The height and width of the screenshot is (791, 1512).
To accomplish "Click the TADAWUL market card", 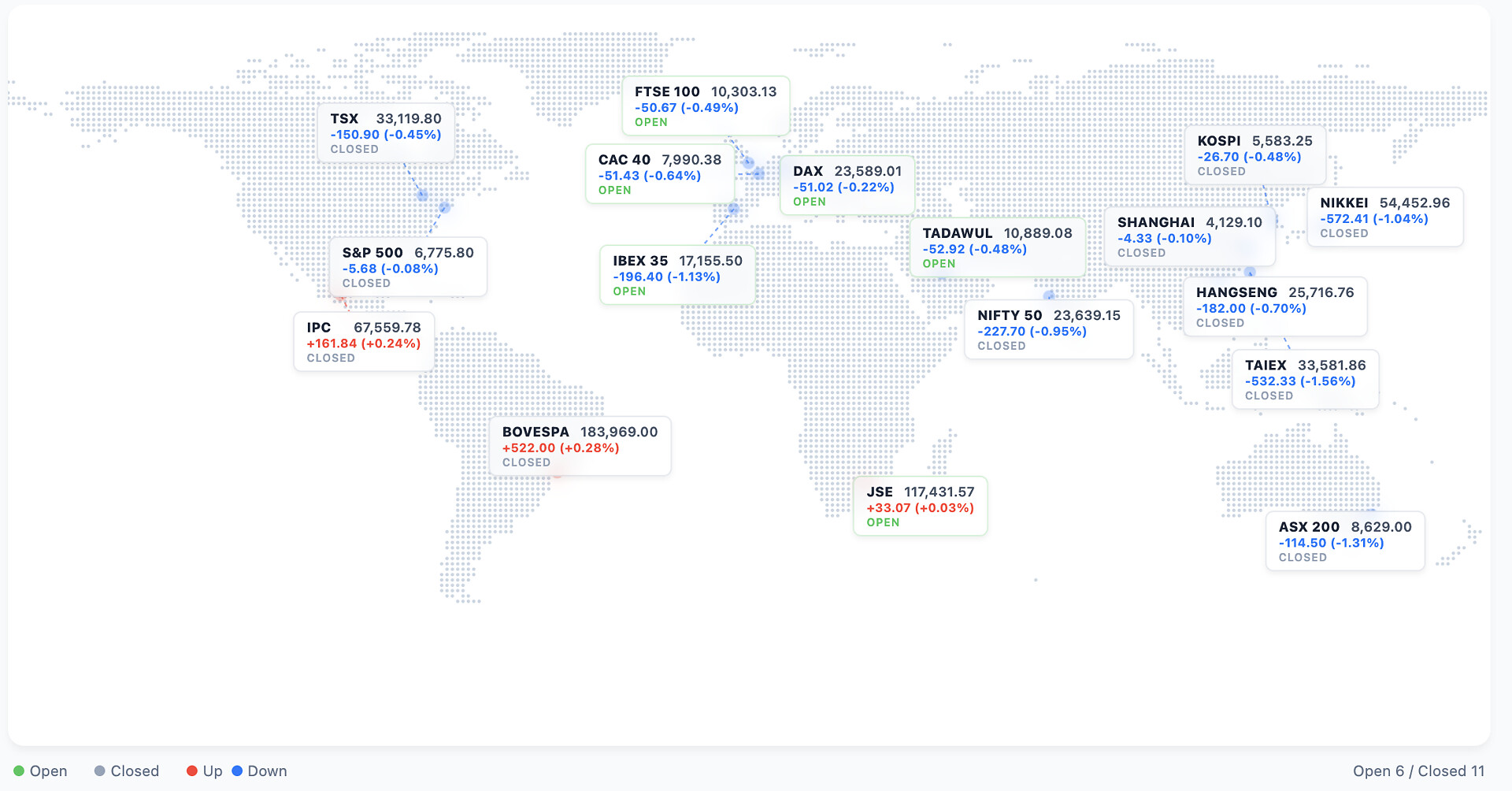I will (997, 248).
